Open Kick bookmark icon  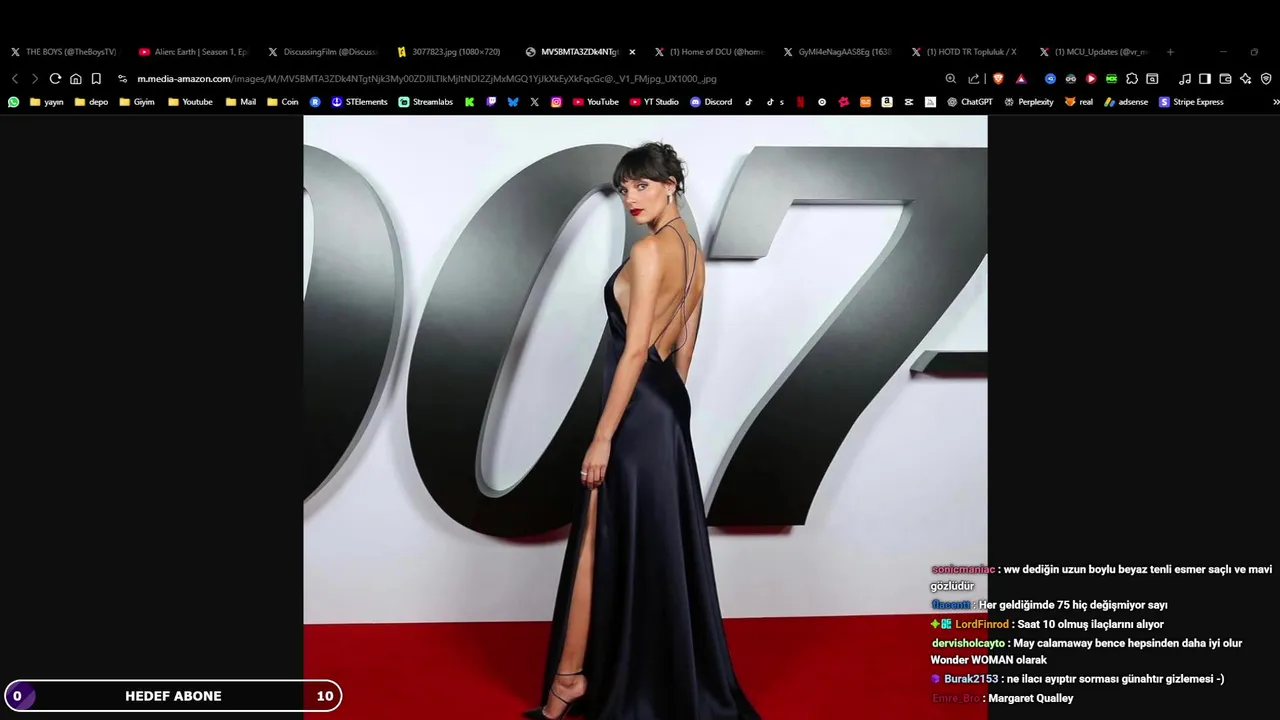pos(469,102)
